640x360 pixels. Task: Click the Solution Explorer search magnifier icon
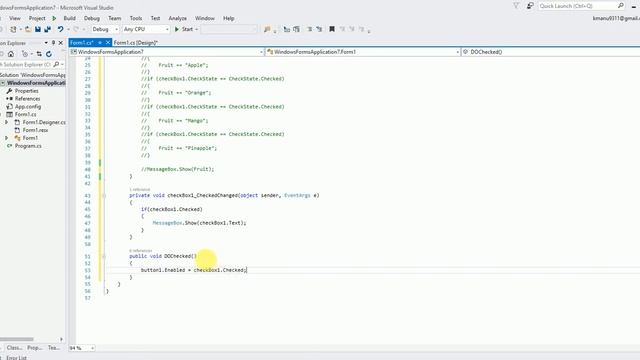tap(56, 64)
